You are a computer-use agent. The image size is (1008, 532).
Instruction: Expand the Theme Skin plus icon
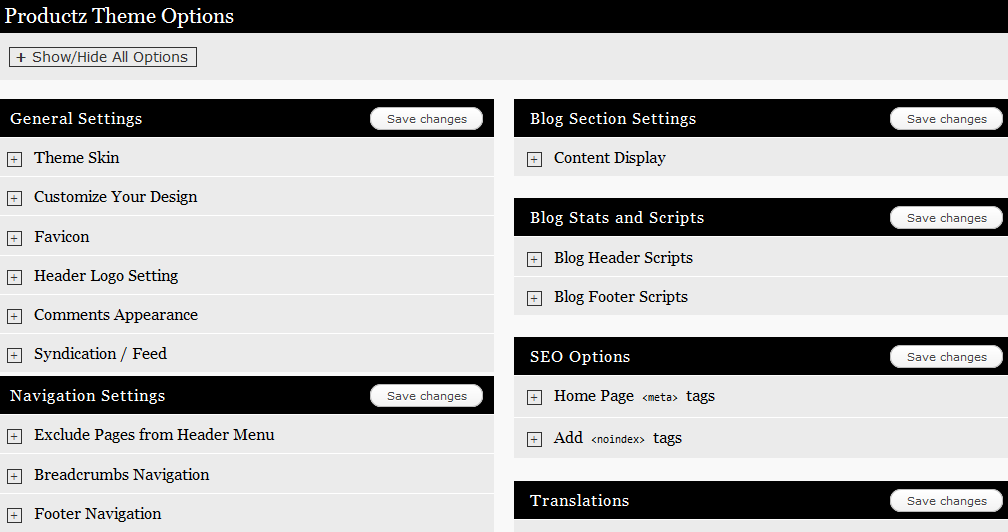[14, 159]
